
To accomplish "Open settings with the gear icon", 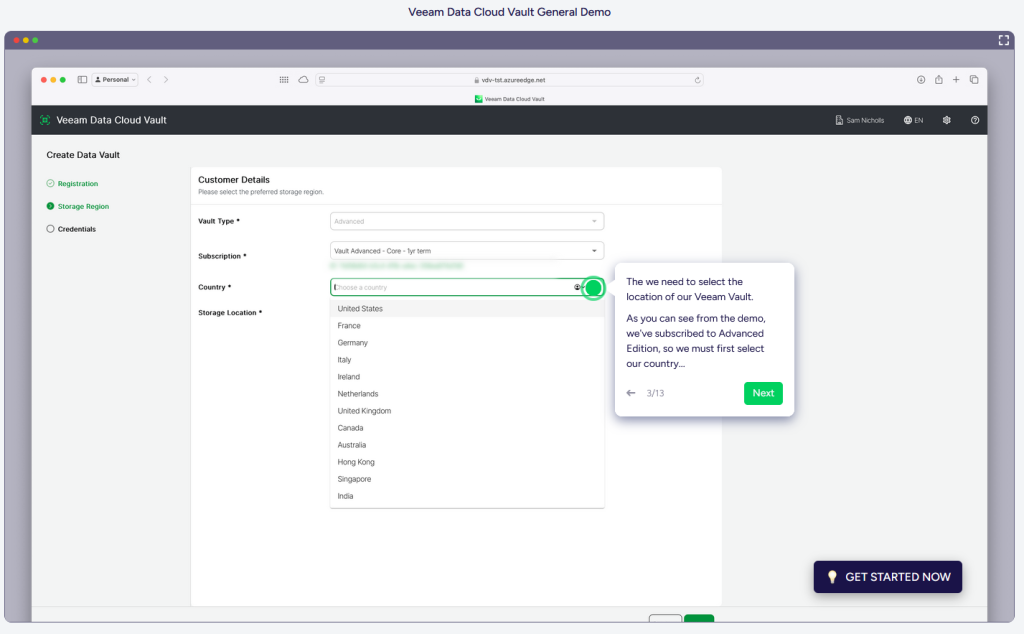I will 946,120.
